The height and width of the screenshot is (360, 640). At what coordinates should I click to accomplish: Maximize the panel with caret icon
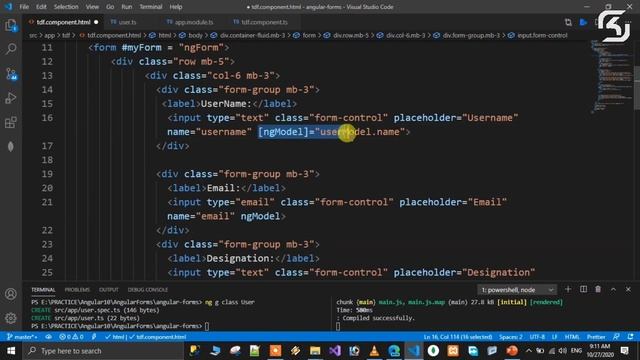point(613,289)
